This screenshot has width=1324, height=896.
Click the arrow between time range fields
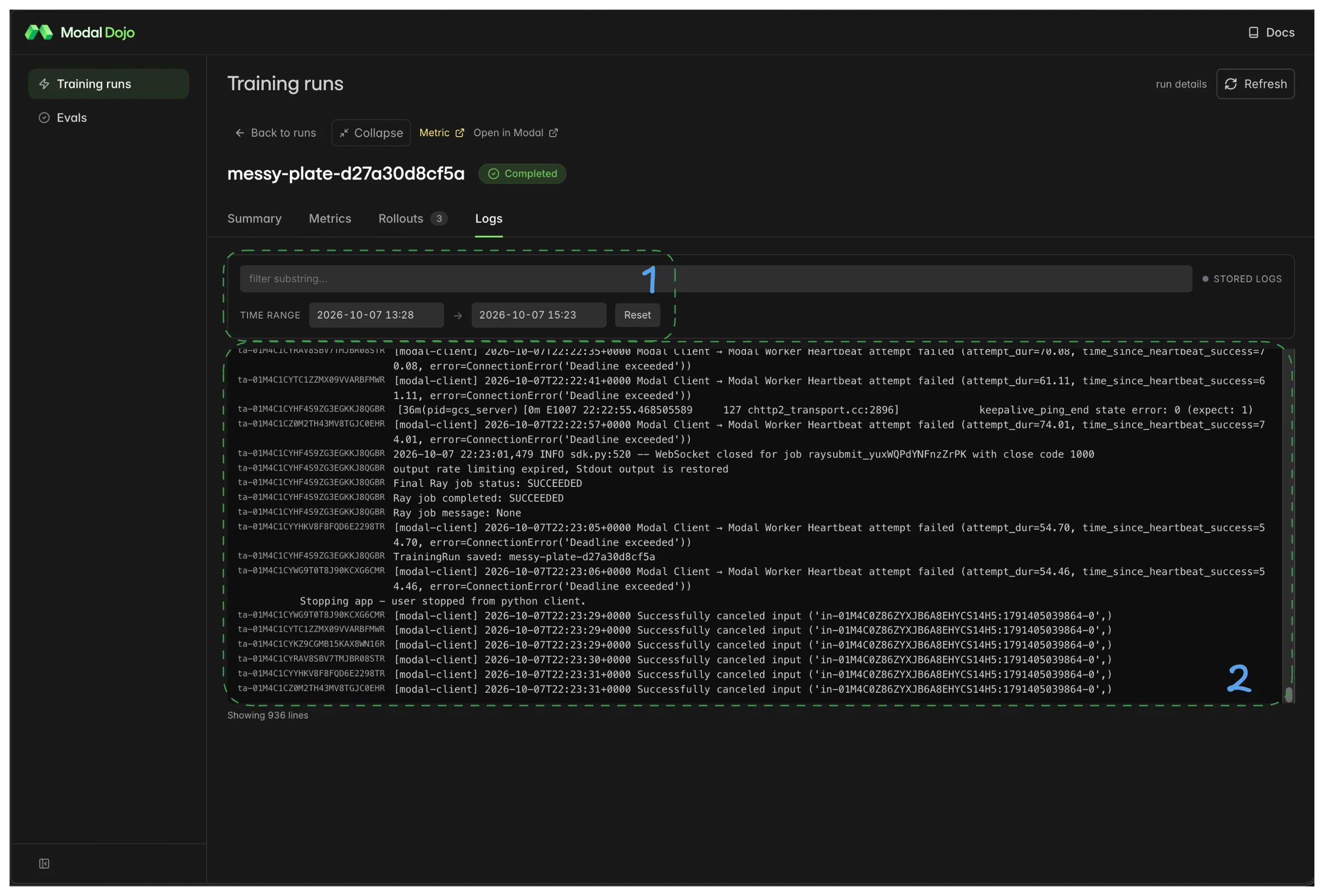coord(458,316)
